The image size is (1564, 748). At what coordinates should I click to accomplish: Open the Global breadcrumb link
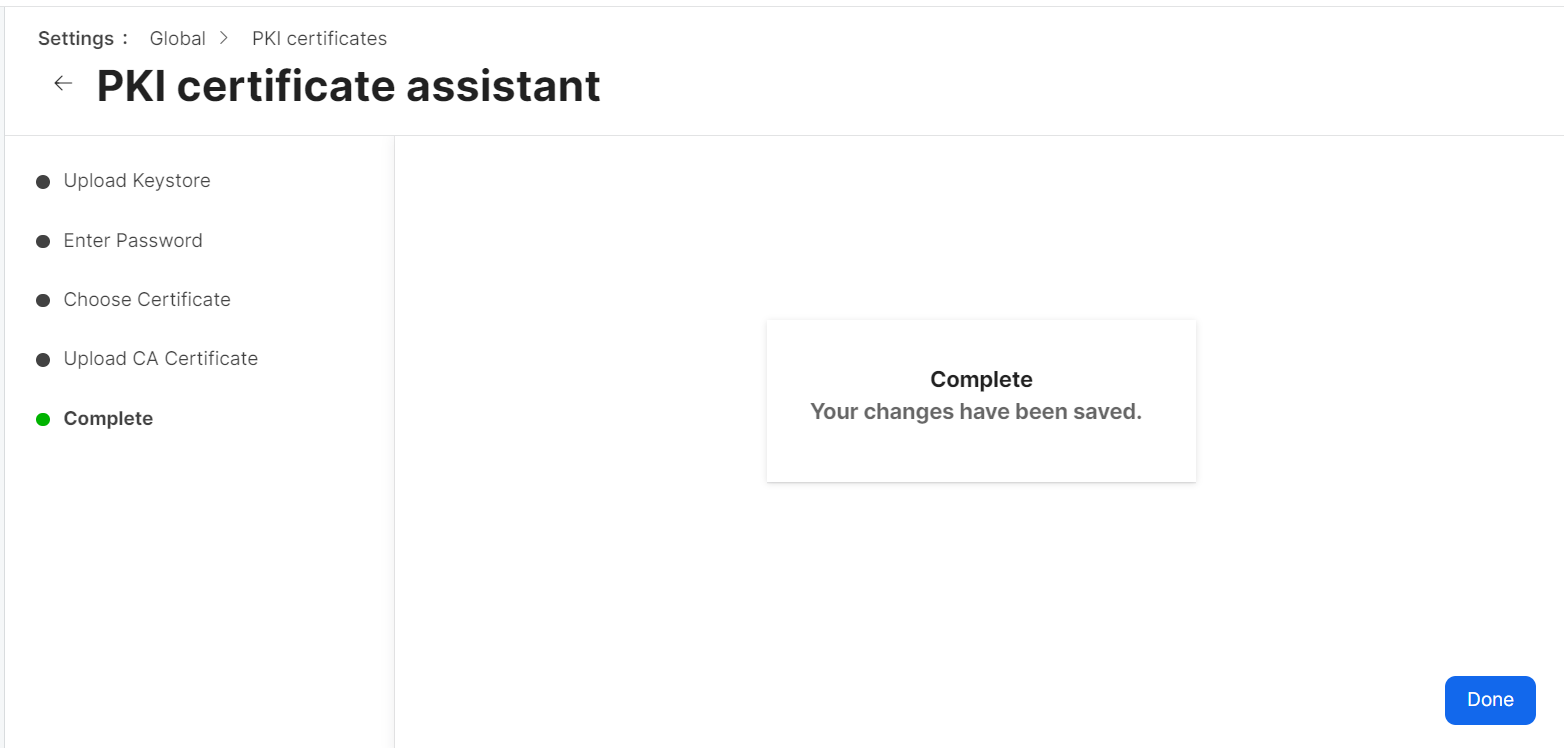pos(177,38)
